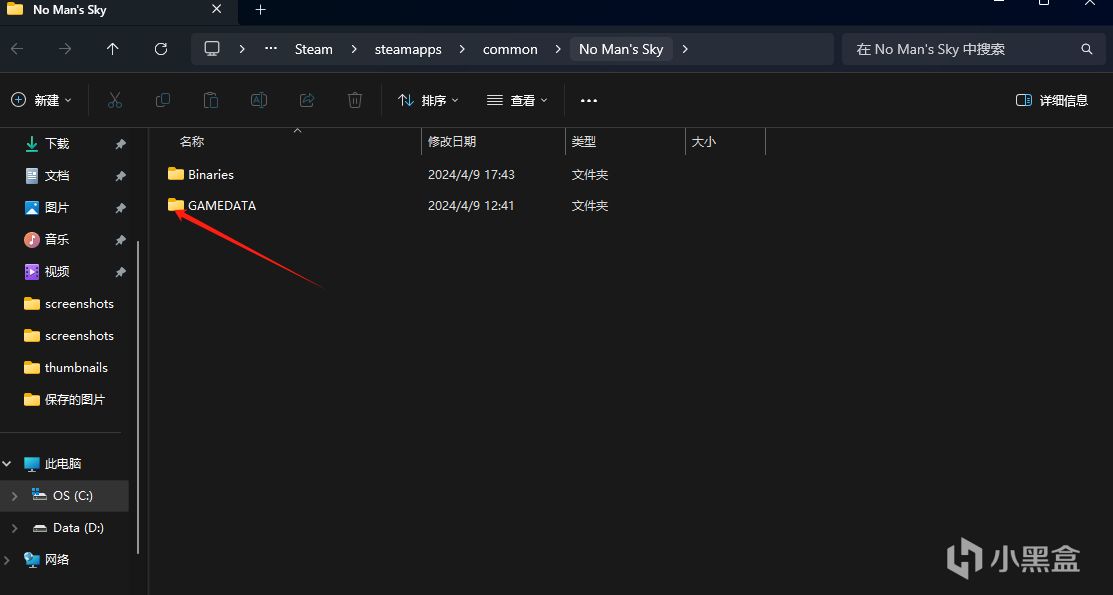Open the View (查看) dropdown
Viewport: 1113px width, 595px height.
[517, 100]
